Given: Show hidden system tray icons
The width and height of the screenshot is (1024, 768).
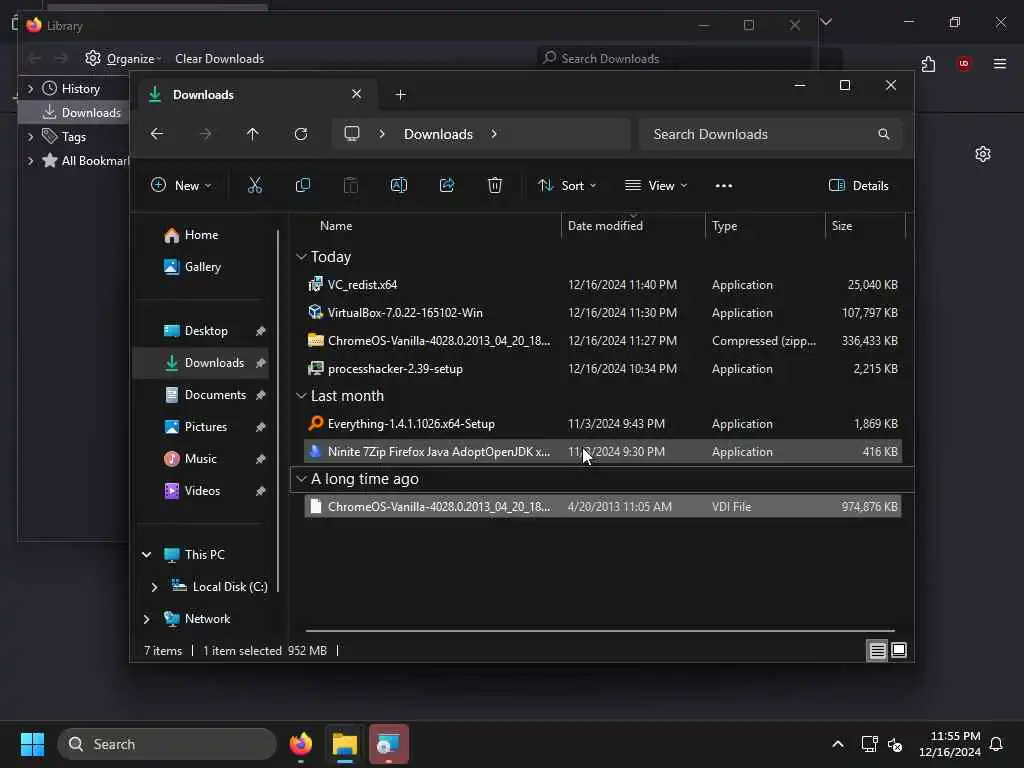Looking at the screenshot, I should (x=838, y=744).
